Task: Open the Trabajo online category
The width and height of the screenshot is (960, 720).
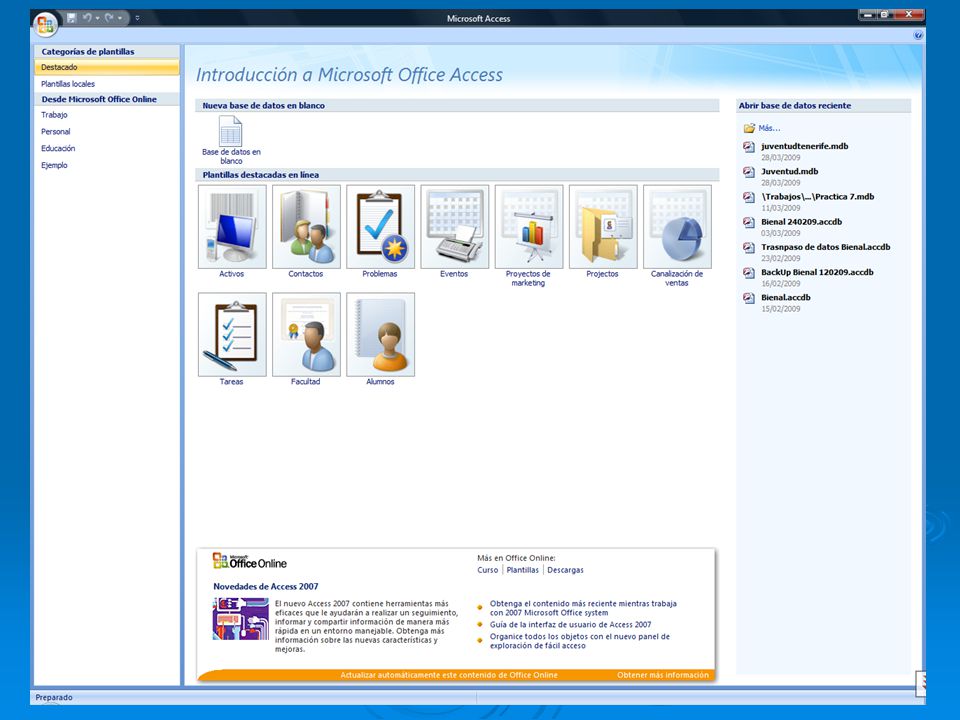Action: tap(54, 114)
